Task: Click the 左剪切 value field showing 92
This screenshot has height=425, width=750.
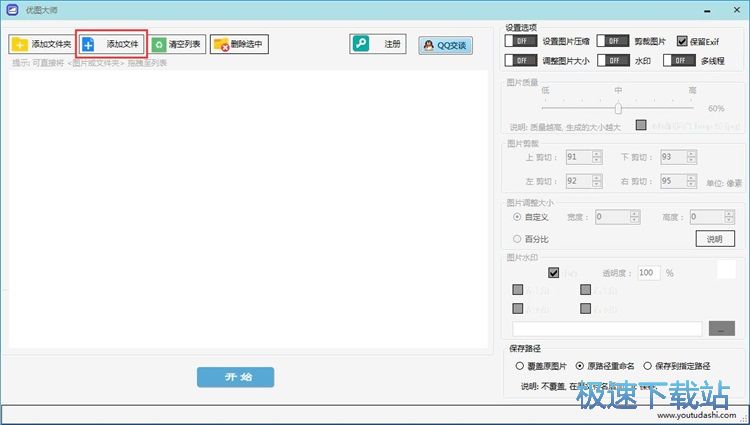Action: coord(579,181)
